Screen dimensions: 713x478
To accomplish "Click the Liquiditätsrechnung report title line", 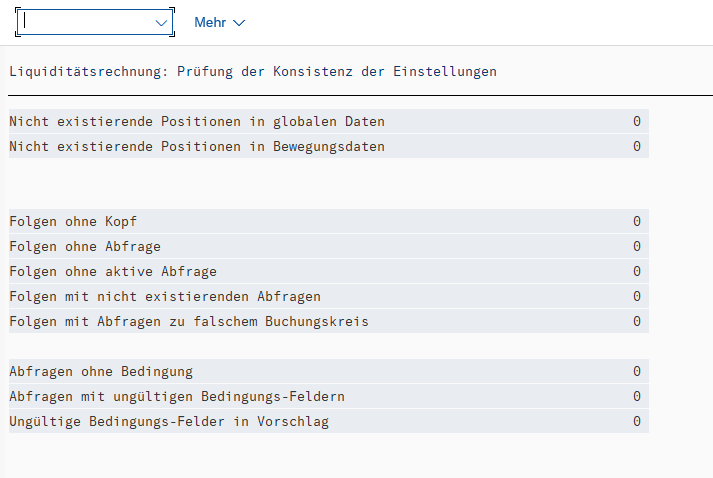I will (x=252, y=72).
